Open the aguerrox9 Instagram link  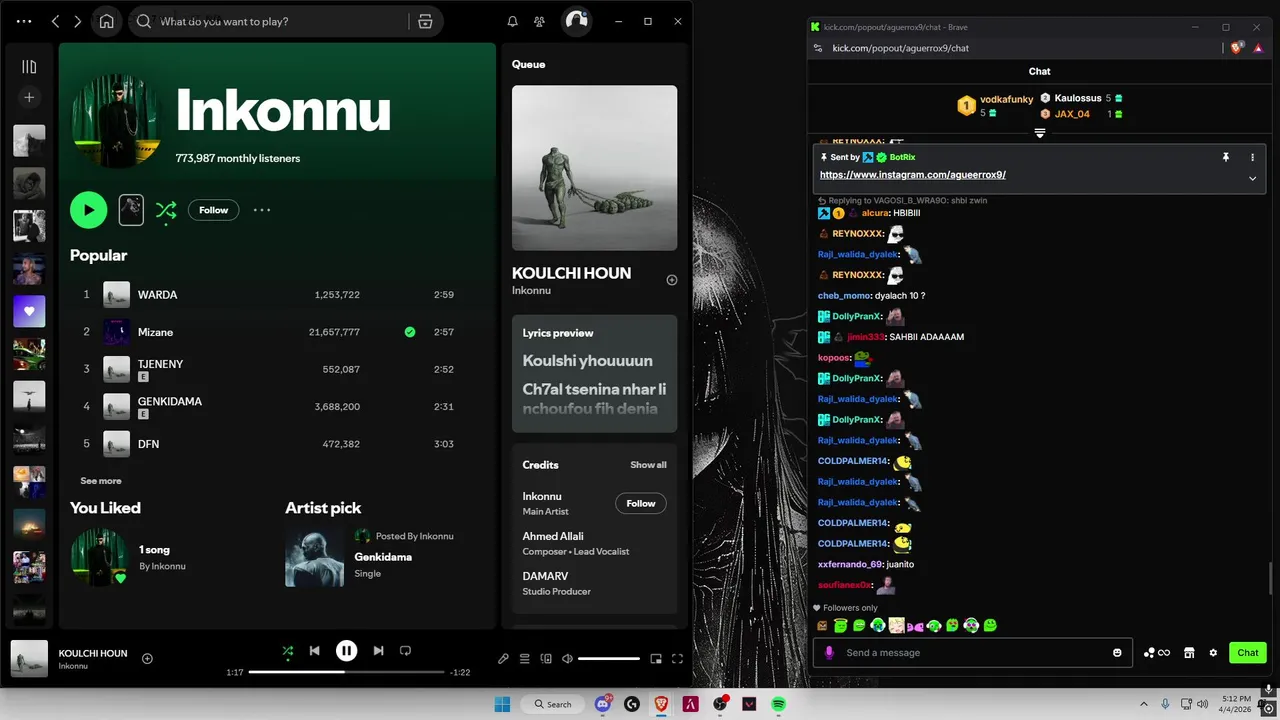913,175
